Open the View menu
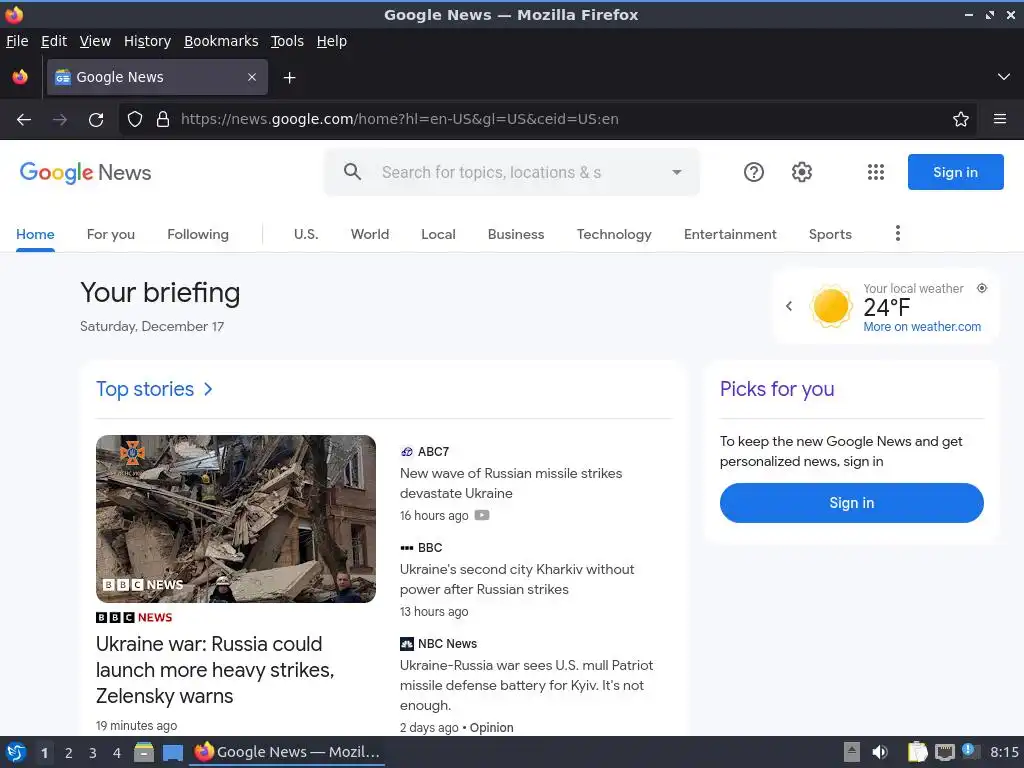This screenshot has width=1024, height=768. (x=95, y=41)
